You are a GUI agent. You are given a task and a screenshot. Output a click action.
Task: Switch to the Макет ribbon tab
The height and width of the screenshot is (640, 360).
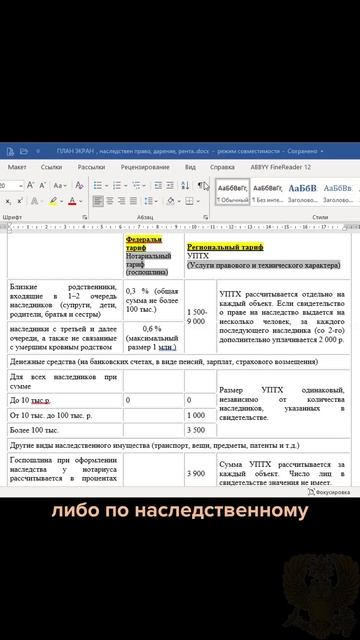tap(17, 167)
